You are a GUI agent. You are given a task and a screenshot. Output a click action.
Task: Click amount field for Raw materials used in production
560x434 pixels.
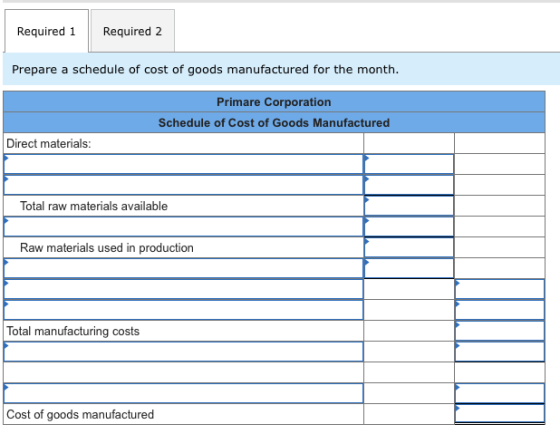[x=409, y=248]
